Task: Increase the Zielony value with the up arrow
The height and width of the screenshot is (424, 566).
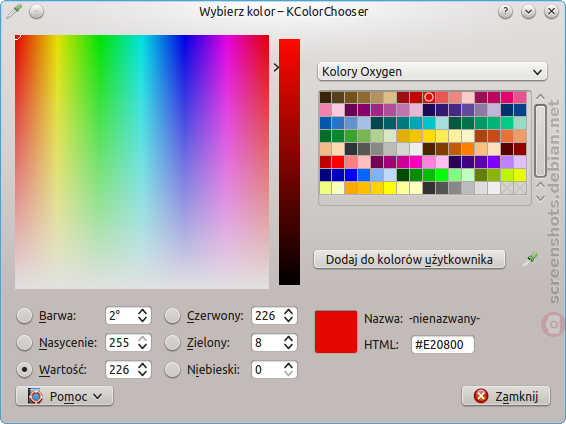Action: [288, 338]
